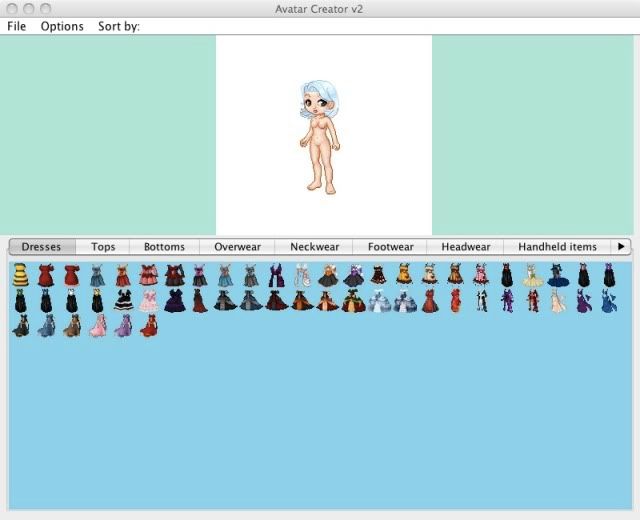Select the slim black and white outfit

[482, 301]
